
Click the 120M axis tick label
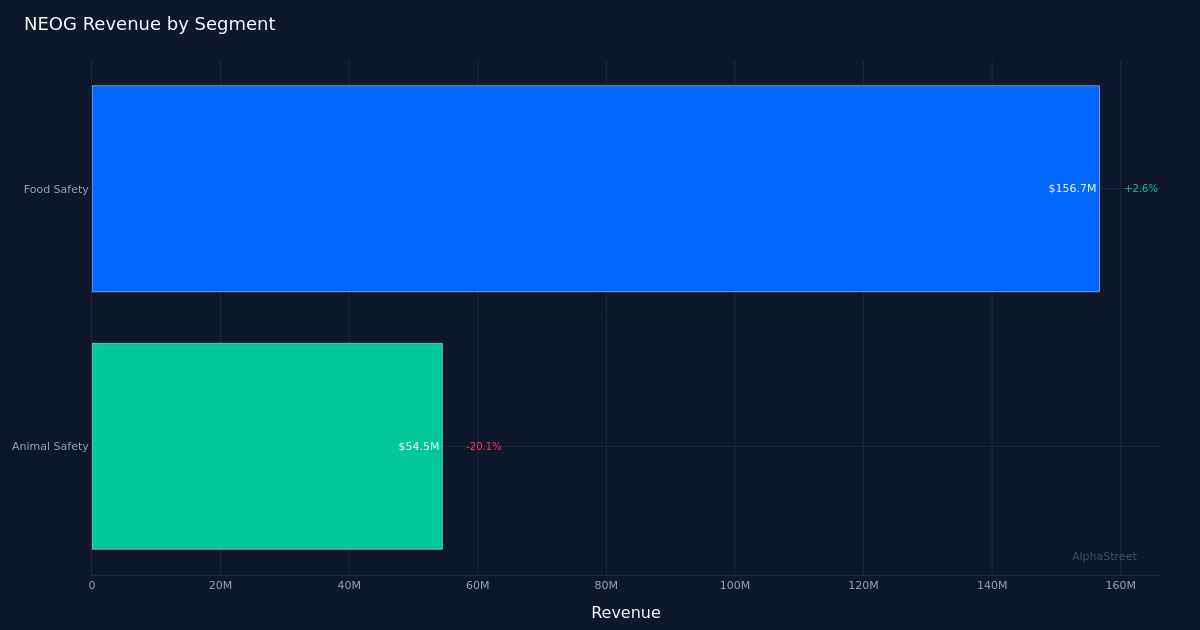(x=864, y=585)
